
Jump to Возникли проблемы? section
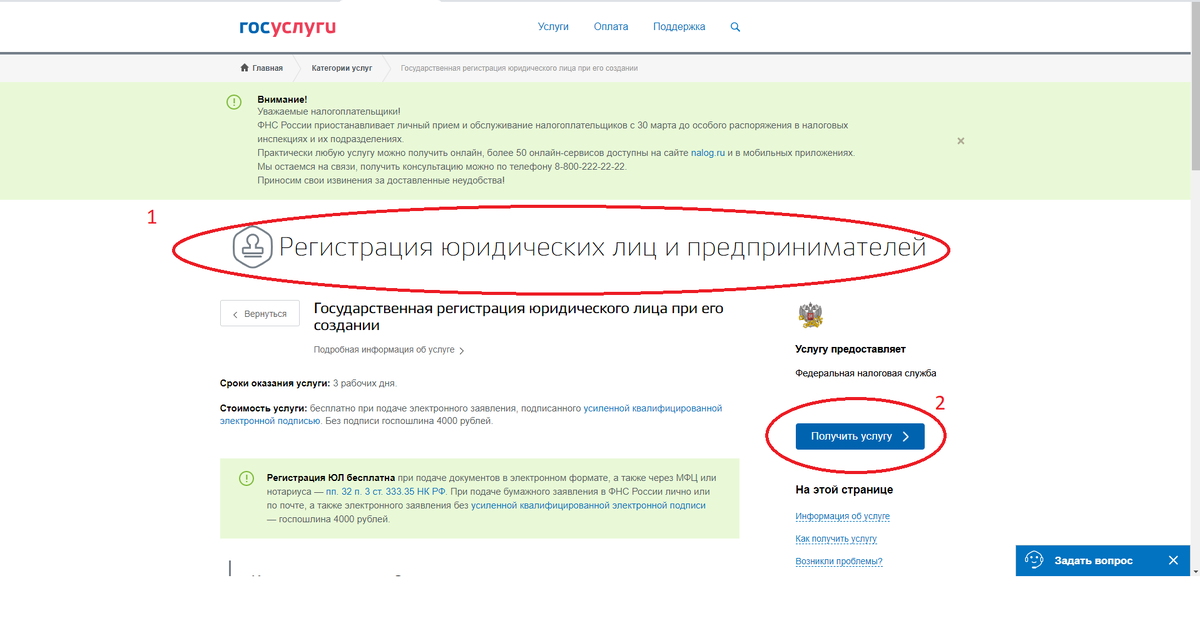pos(839,561)
